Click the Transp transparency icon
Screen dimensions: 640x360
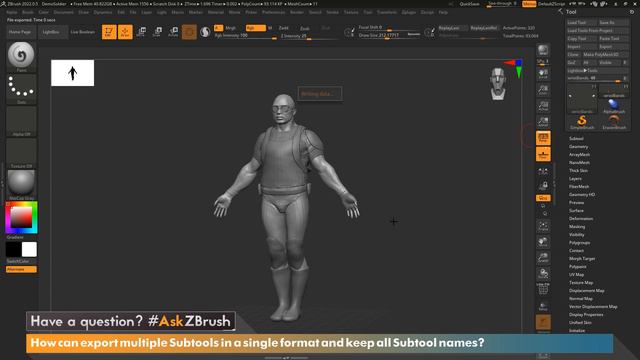click(543, 306)
